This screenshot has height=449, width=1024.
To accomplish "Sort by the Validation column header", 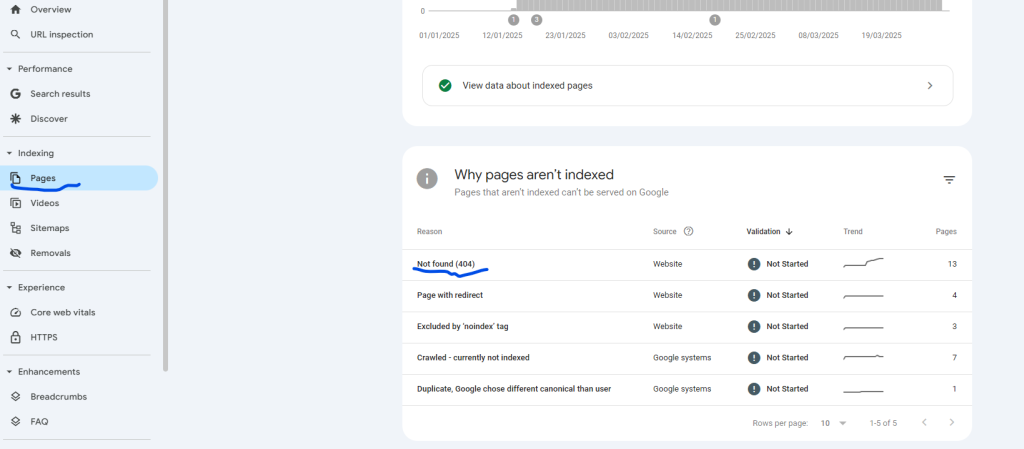I will click(763, 232).
